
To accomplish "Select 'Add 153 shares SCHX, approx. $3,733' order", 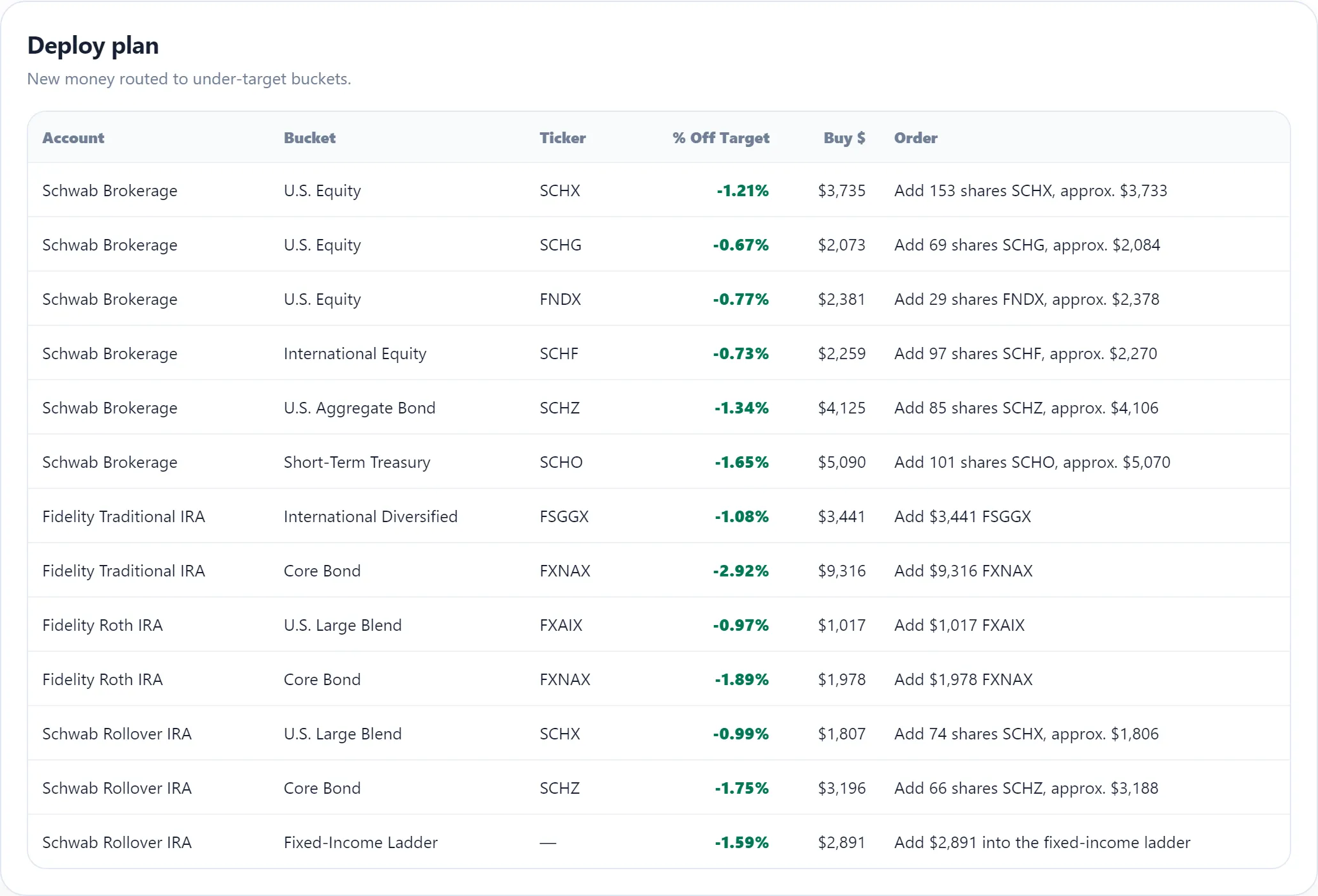I will click(x=1030, y=190).
